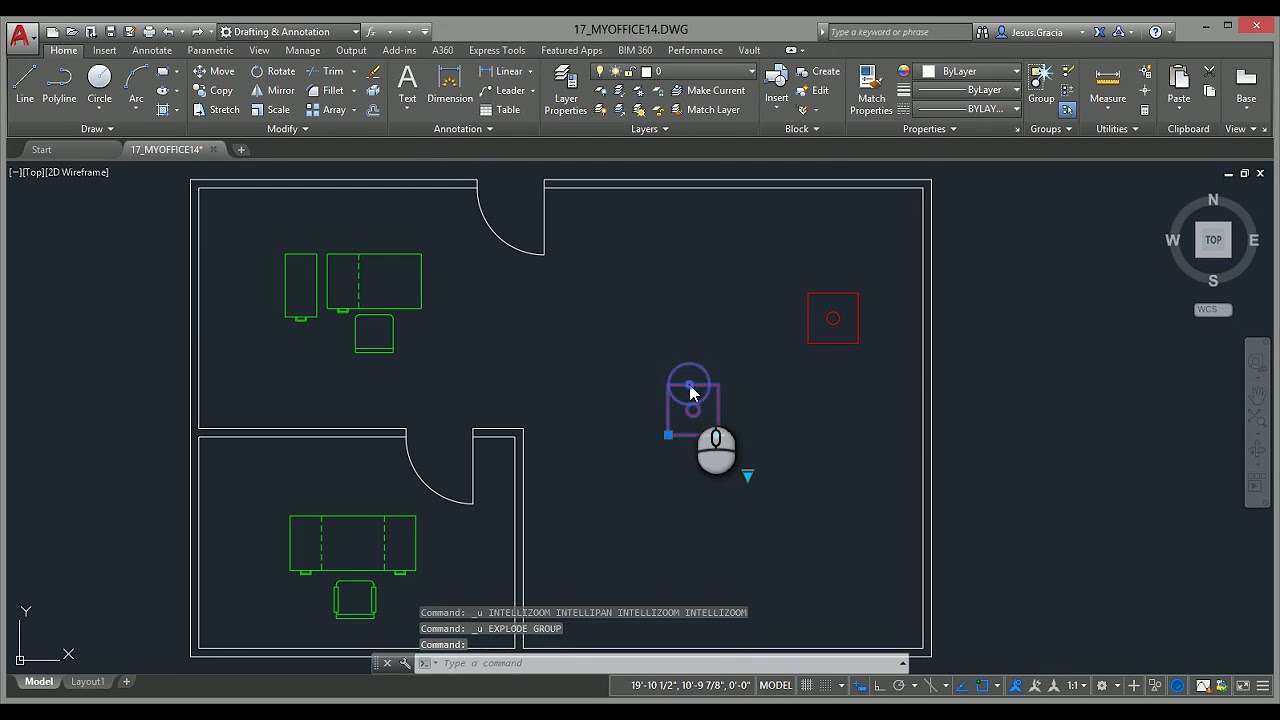Toggle ortho mode in status bar
Screen dimensions: 1280x720
(879, 686)
